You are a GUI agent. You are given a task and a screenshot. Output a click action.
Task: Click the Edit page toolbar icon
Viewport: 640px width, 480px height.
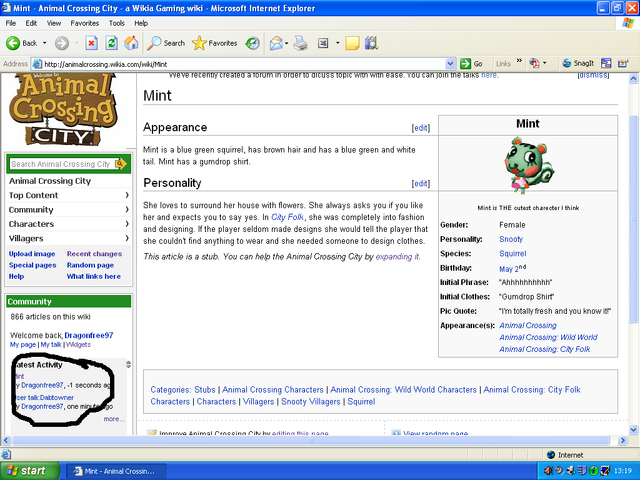pyautogui.click(x=323, y=43)
